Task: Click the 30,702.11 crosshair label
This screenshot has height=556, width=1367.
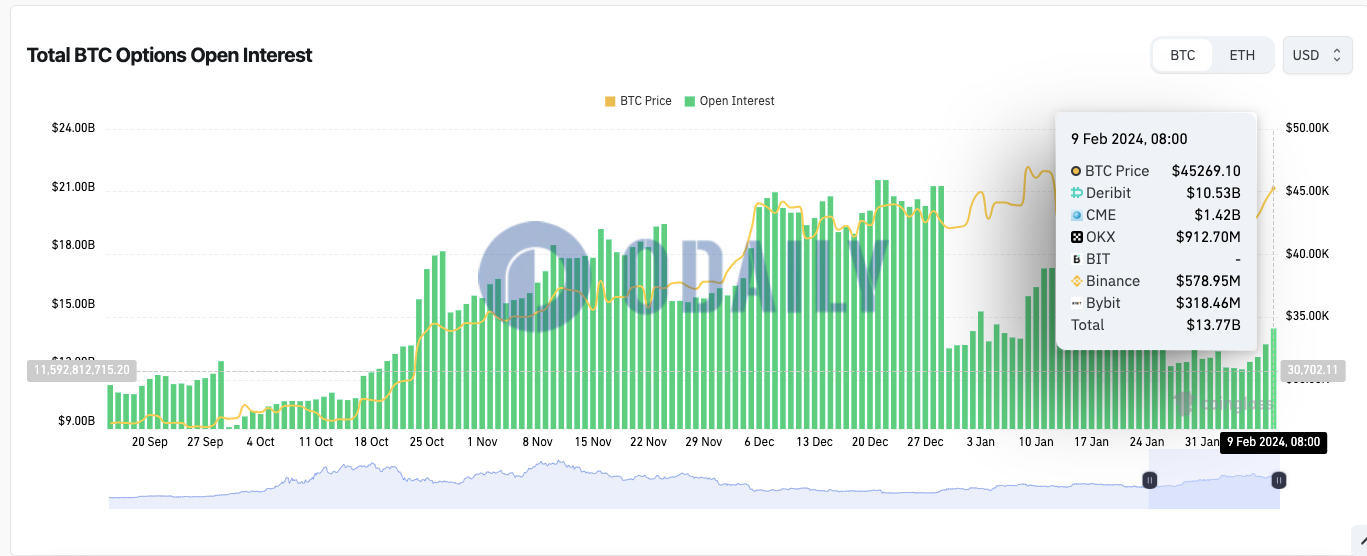Action: tap(1311, 370)
